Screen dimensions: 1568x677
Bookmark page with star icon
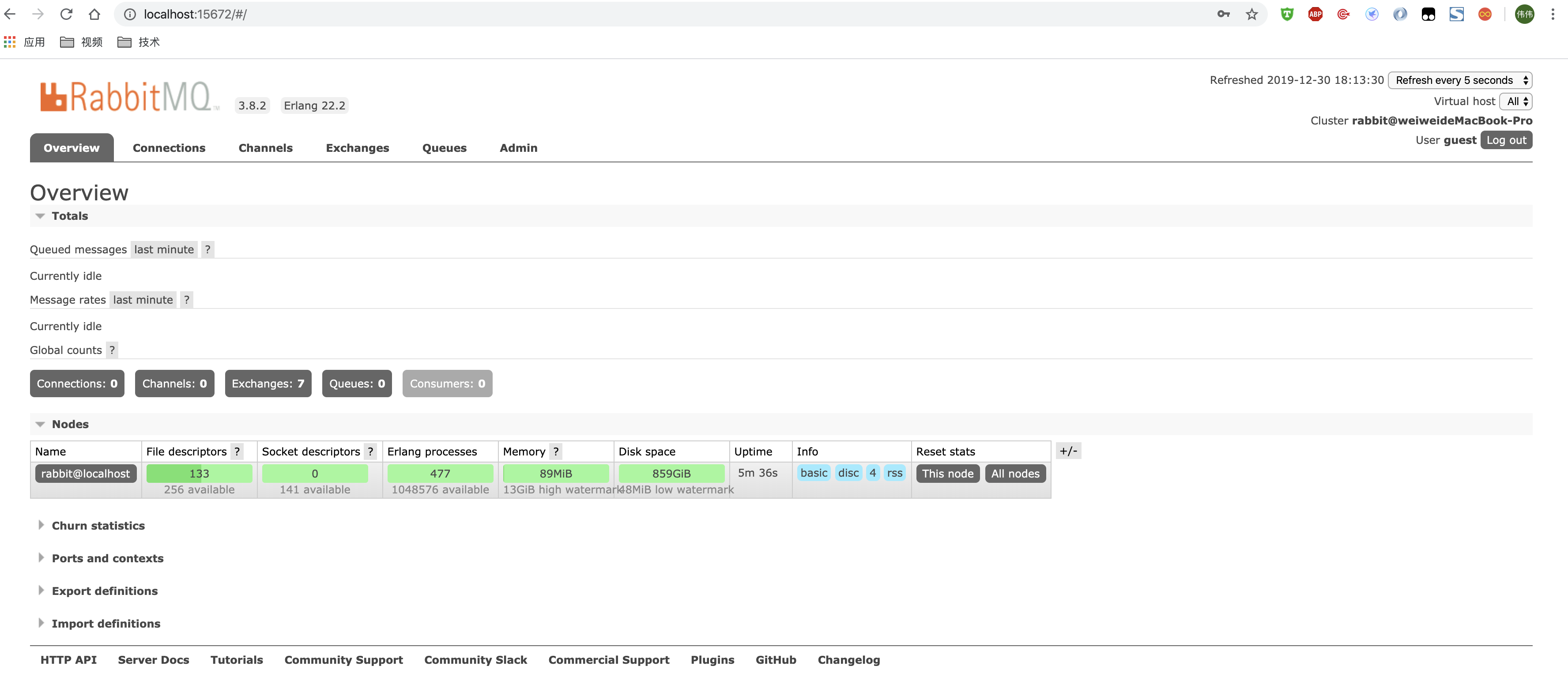pos(1251,14)
